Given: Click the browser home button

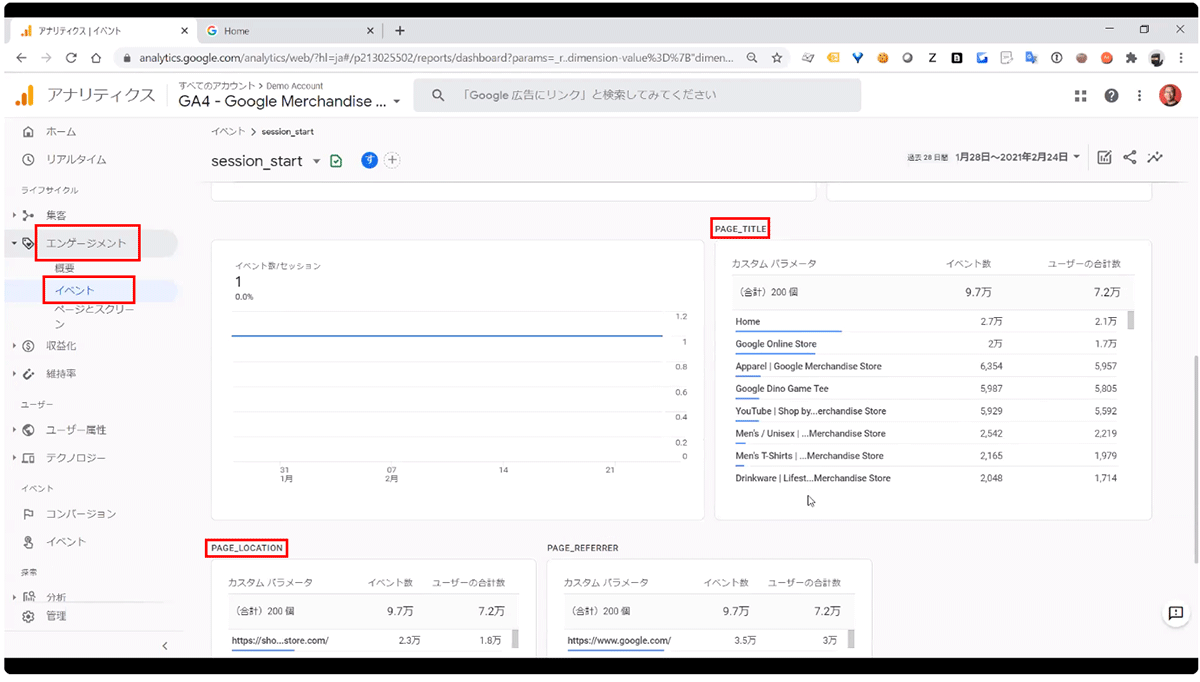Looking at the screenshot, I should pyautogui.click(x=97, y=58).
